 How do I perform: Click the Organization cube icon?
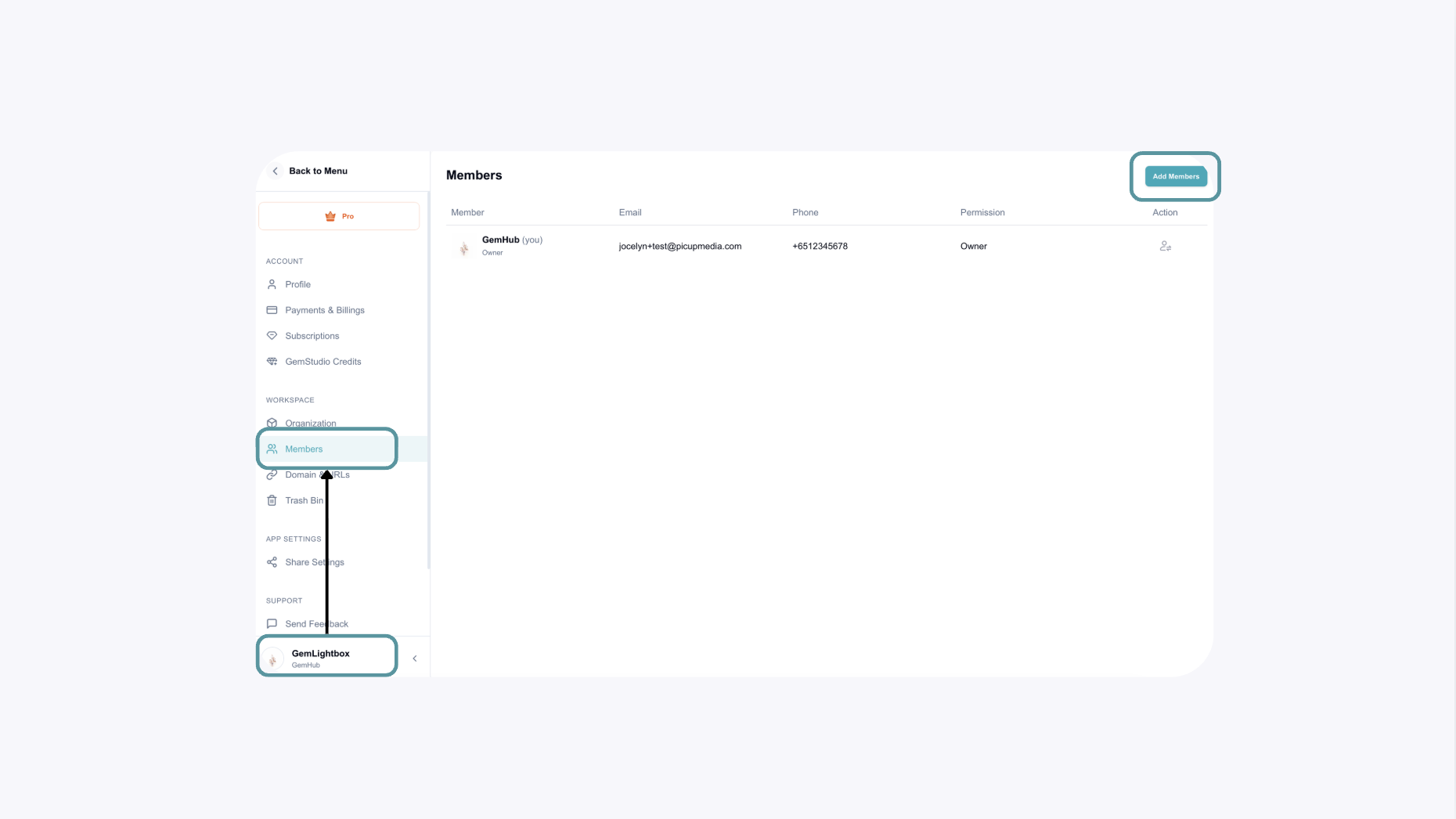point(272,423)
